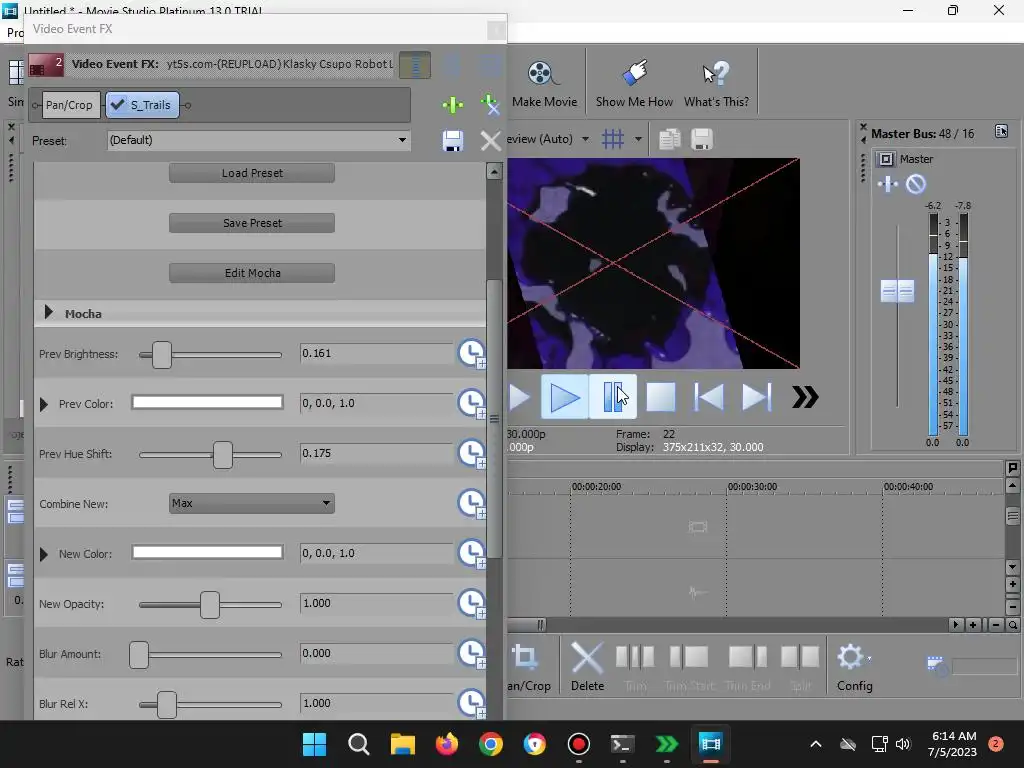The image size is (1024, 768).
Task: Go to end of project button
Action: click(756, 397)
